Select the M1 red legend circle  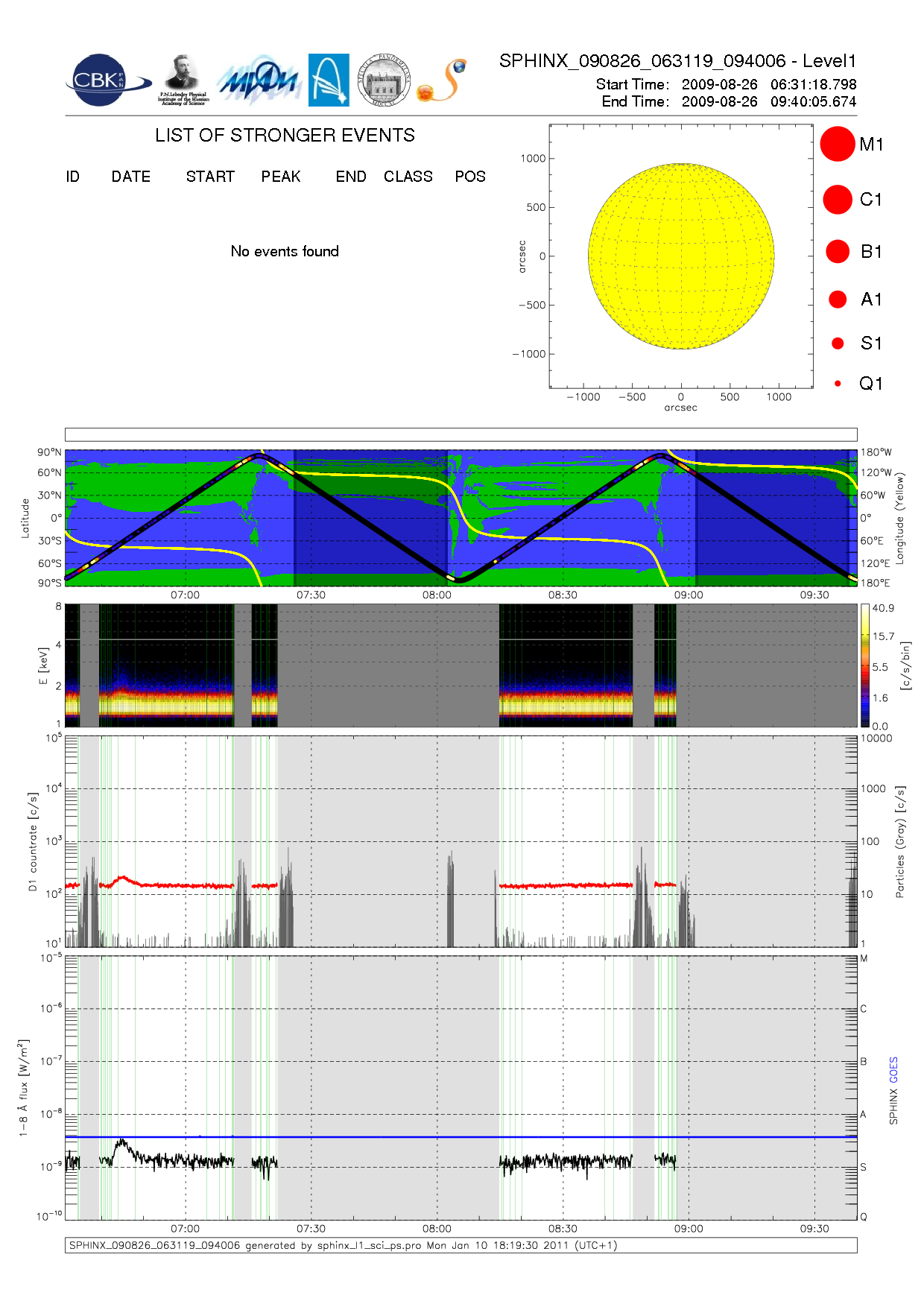coord(837,144)
